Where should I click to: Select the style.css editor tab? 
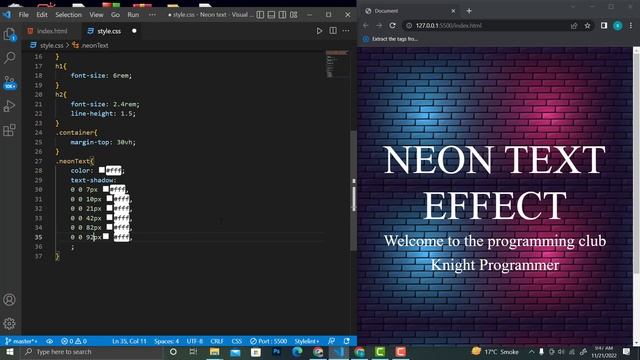point(109,31)
